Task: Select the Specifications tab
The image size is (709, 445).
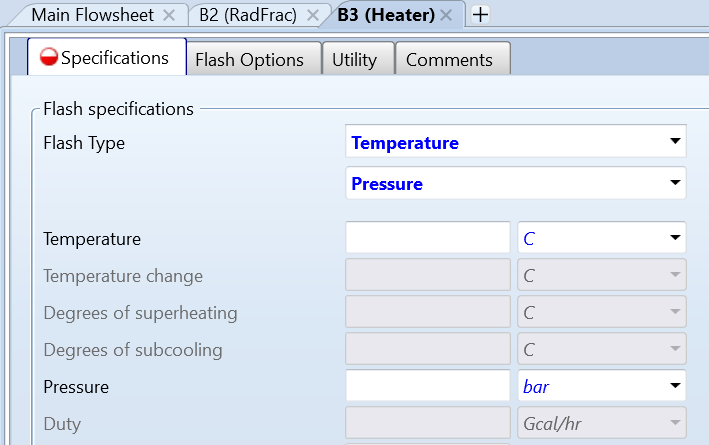Action: click(x=114, y=58)
